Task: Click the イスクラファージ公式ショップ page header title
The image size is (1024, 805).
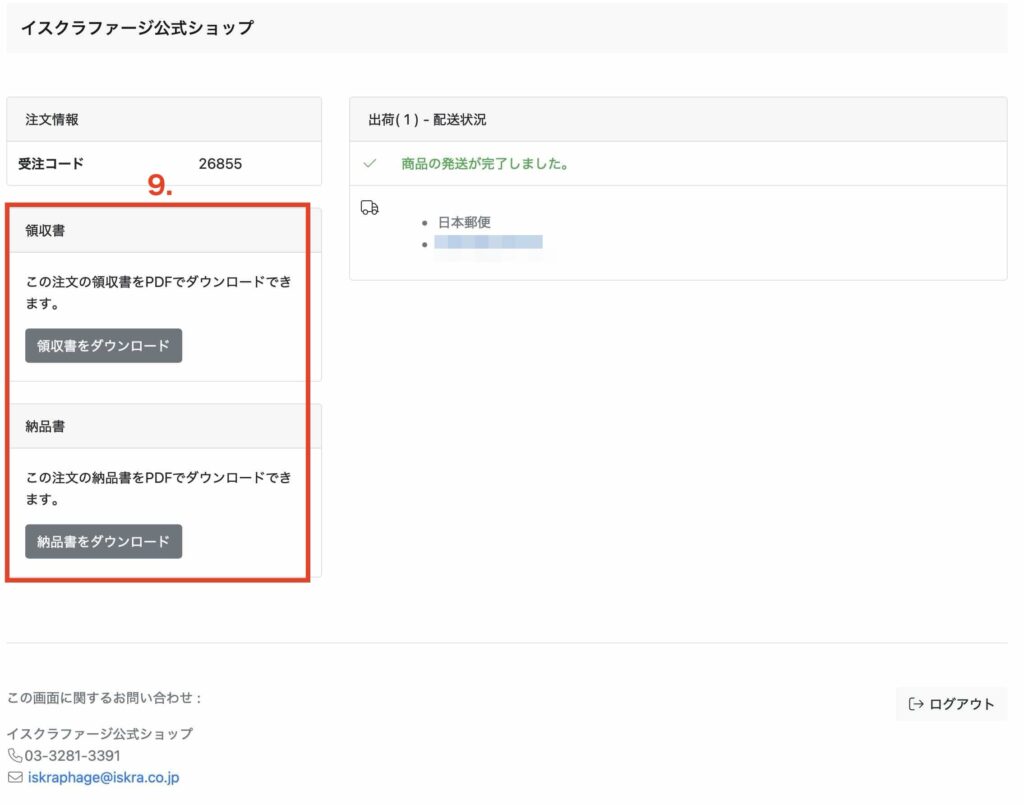Action: click(x=137, y=27)
